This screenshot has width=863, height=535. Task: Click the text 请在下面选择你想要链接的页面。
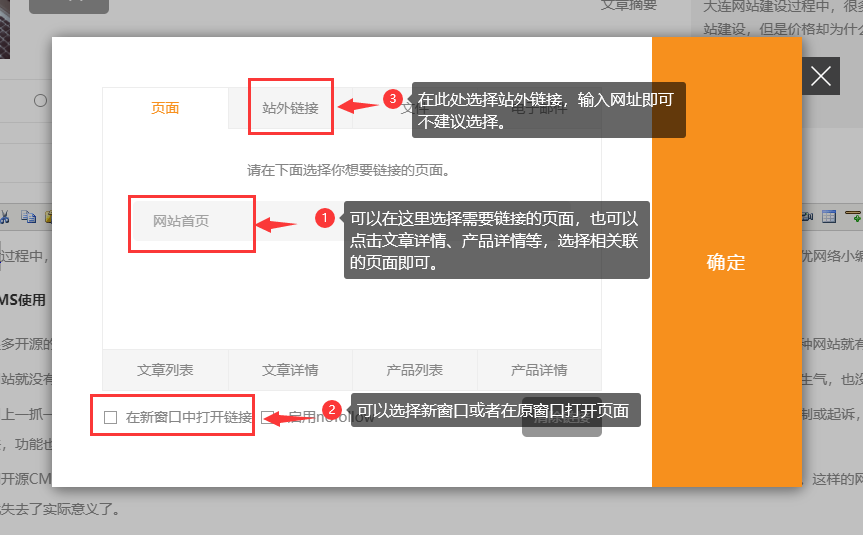tap(348, 171)
